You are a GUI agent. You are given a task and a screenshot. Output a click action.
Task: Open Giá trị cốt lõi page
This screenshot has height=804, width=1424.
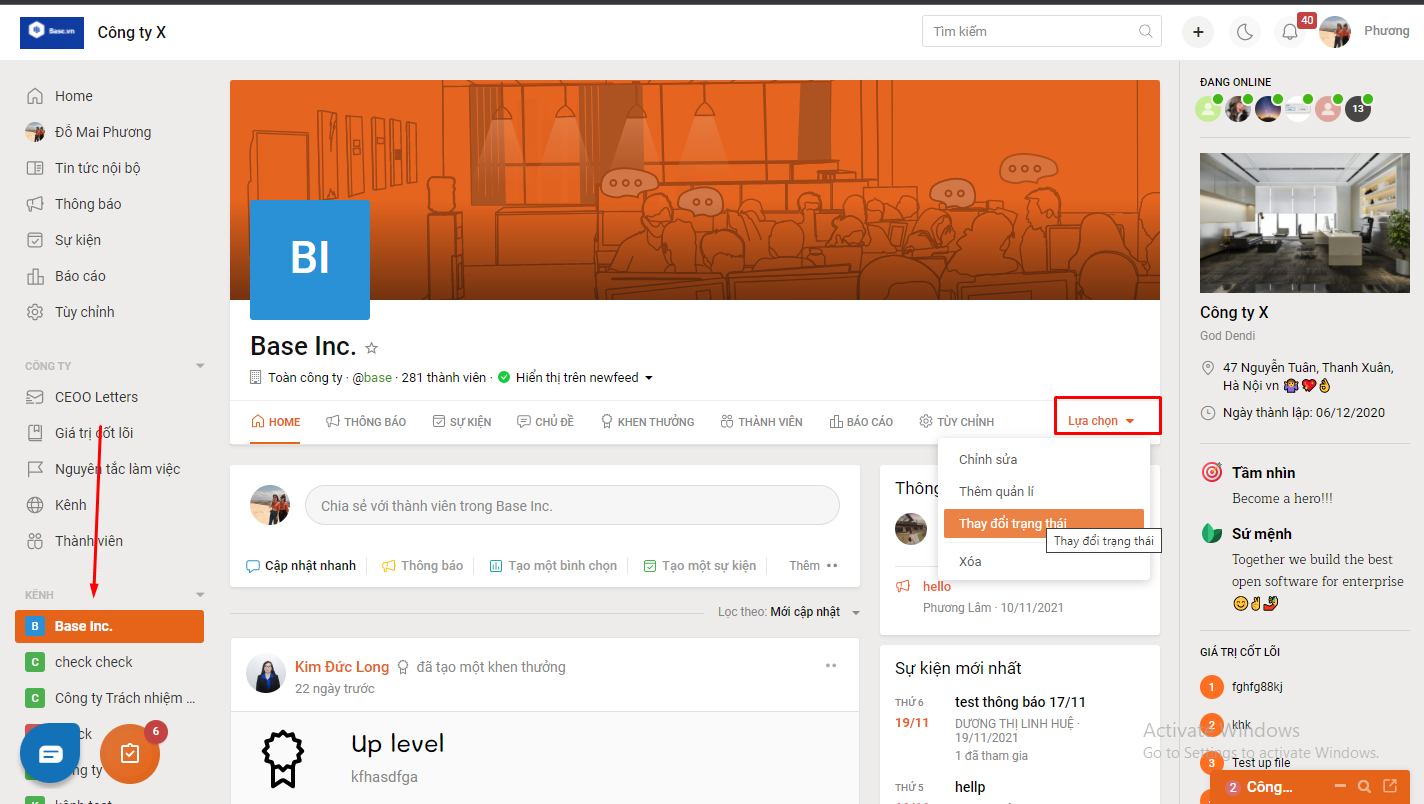[94, 433]
